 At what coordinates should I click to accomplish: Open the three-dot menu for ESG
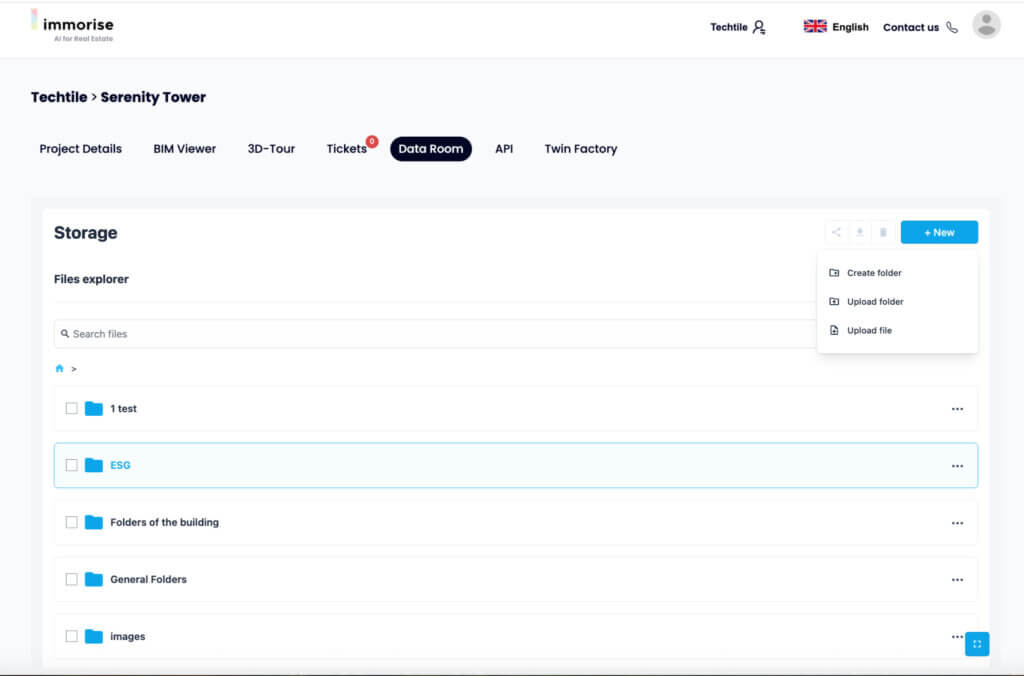coord(957,466)
